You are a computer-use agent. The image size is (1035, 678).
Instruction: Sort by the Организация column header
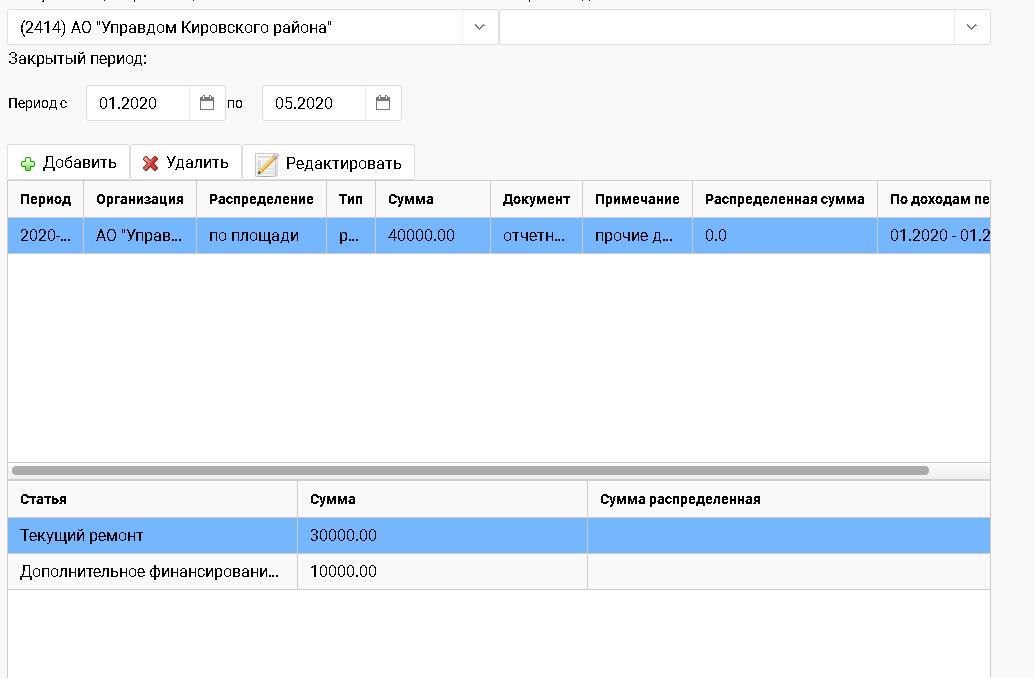click(x=139, y=199)
